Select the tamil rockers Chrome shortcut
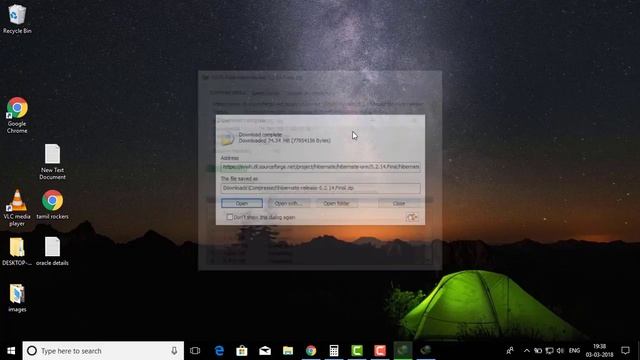 (52, 204)
